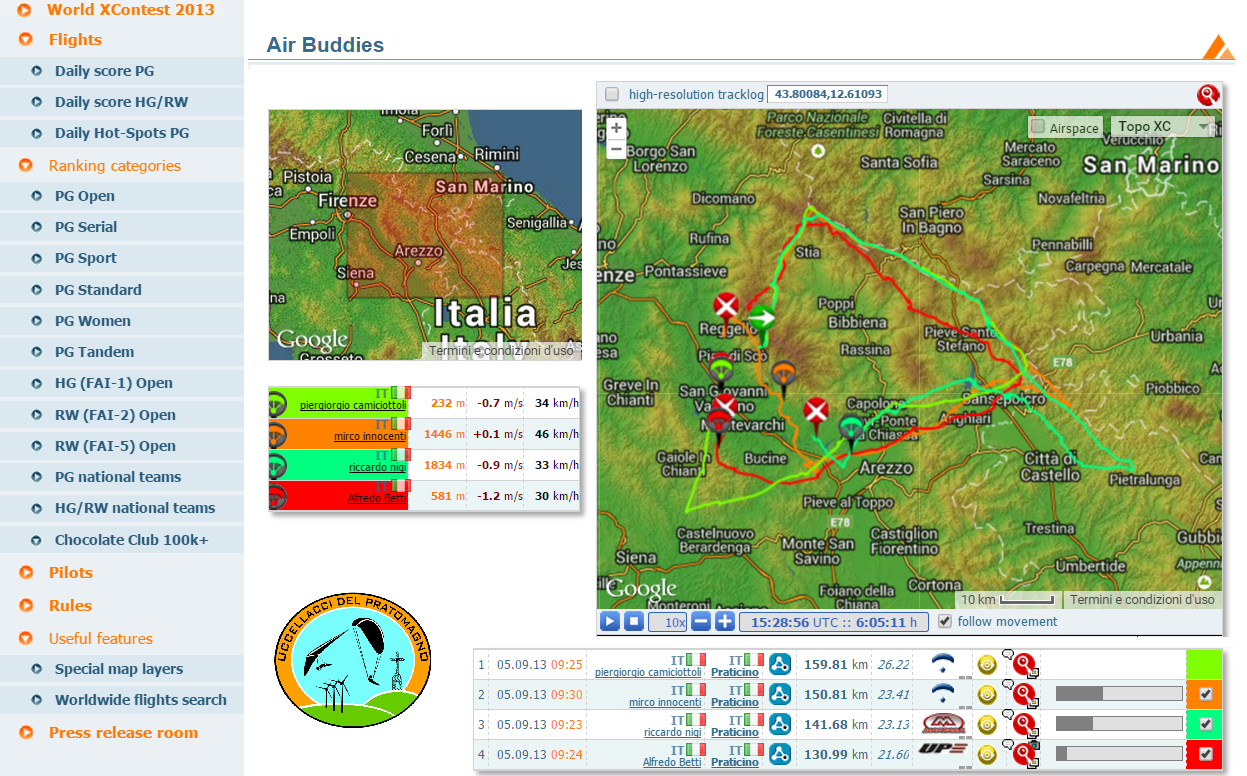Toggle the Airspace checkbox on the map
Image resolution: width=1247 pixels, height=776 pixels.
tap(1038, 127)
